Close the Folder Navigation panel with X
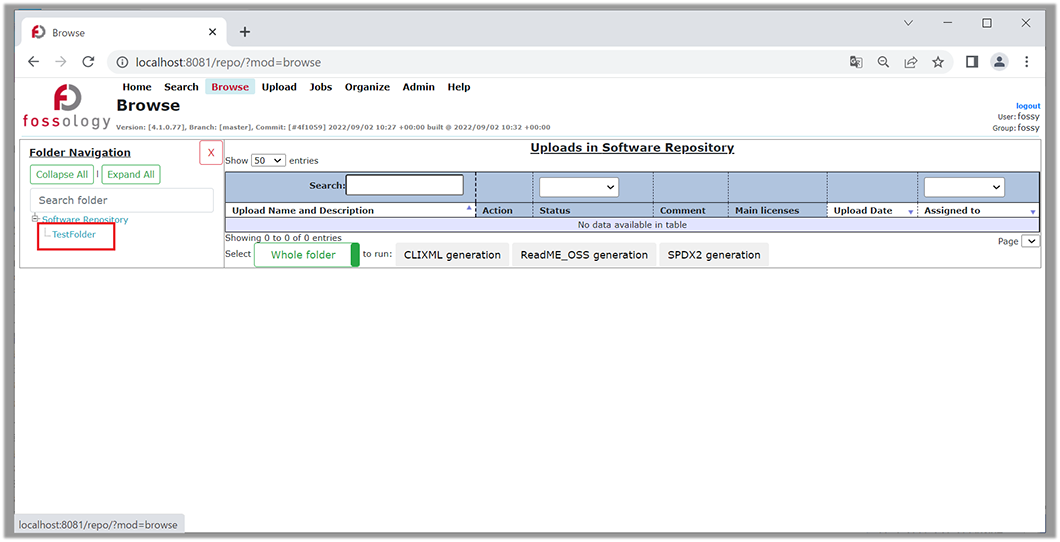1060x542 pixels. 211,152
